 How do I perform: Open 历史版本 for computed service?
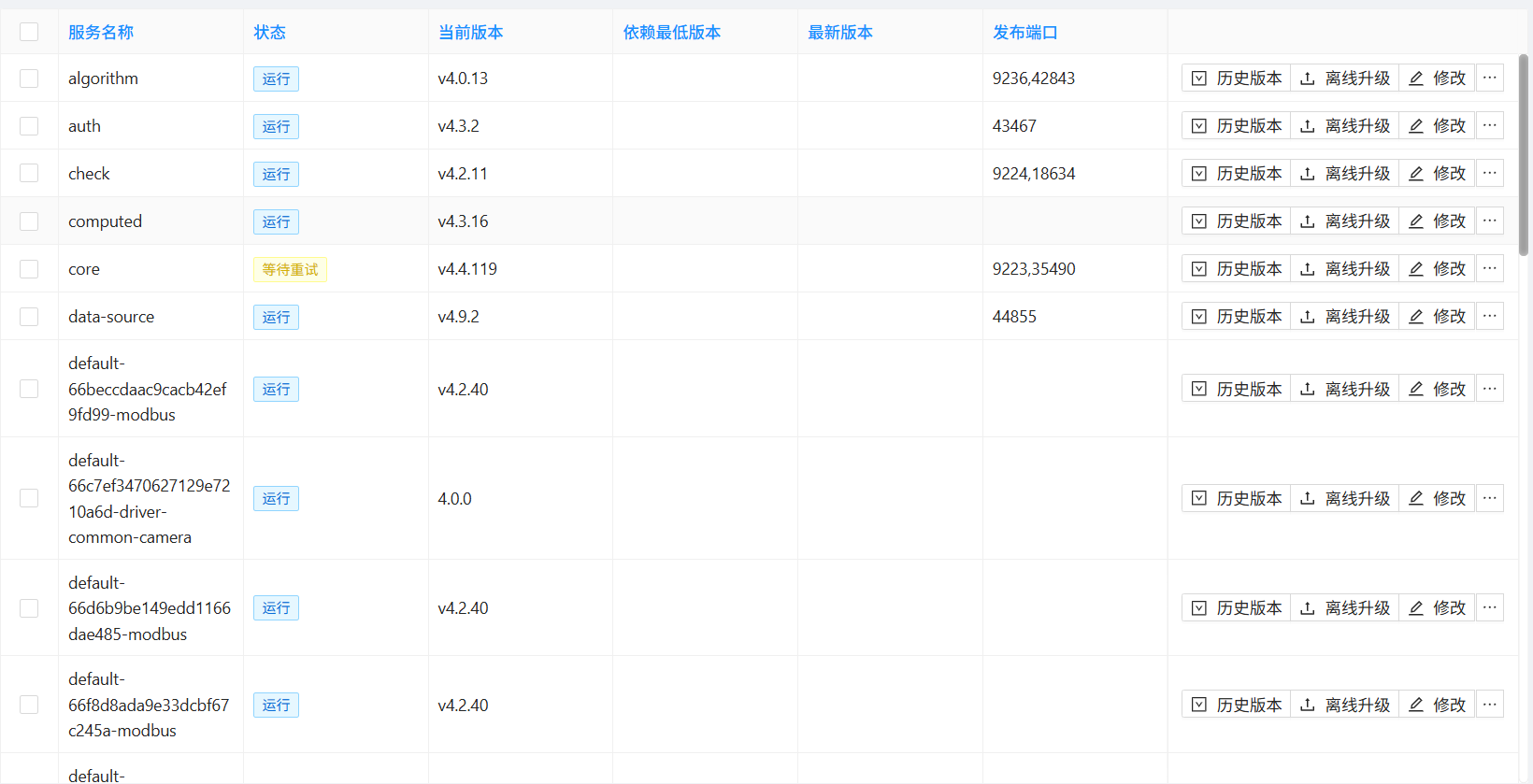[1236, 221]
